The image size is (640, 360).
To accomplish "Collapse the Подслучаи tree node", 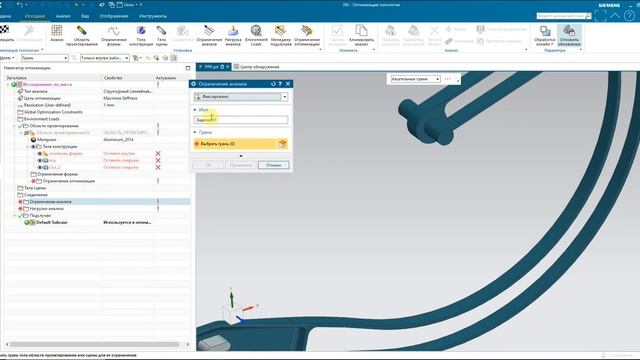I will click(15, 216).
